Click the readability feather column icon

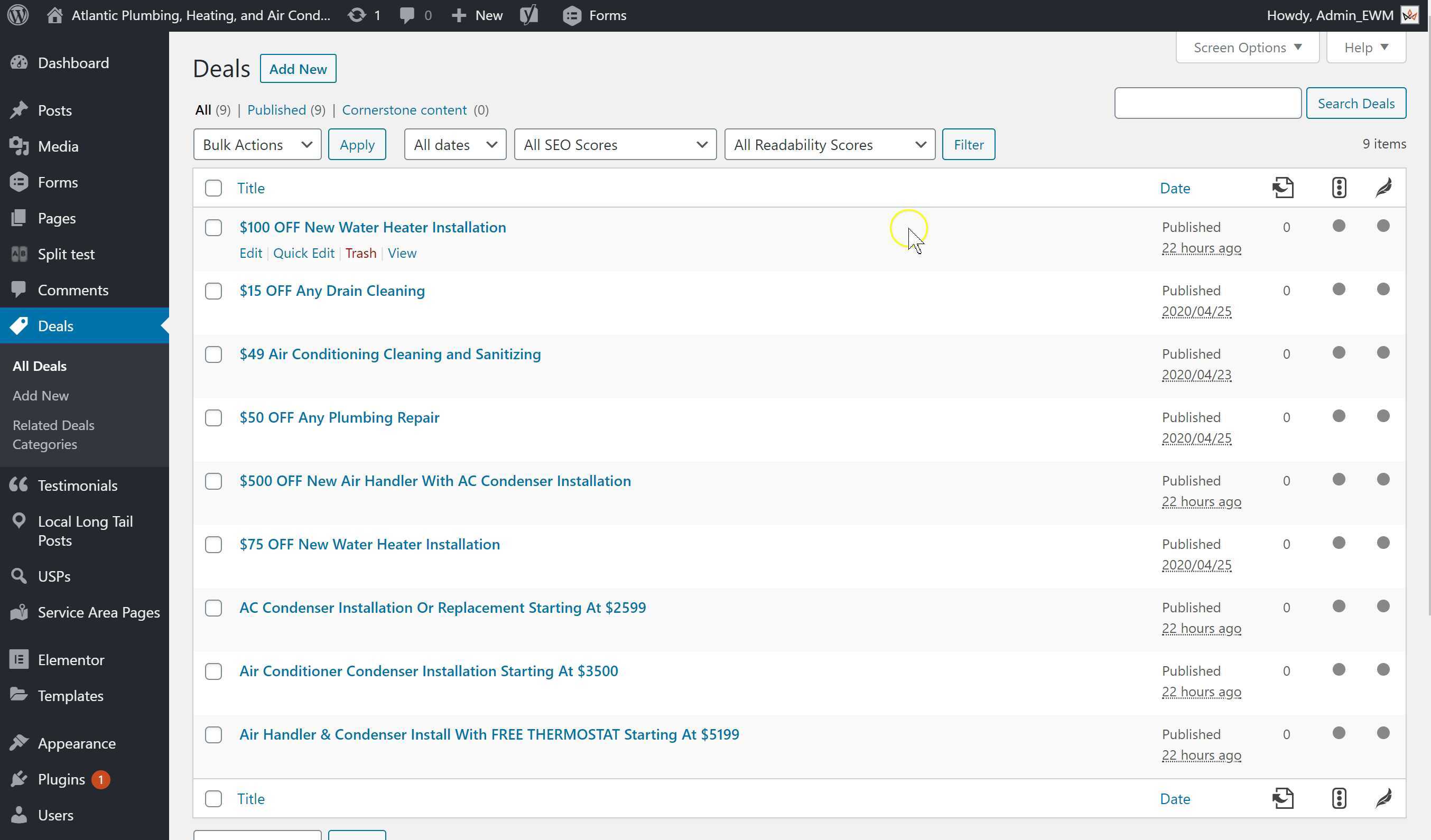pos(1383,188)
